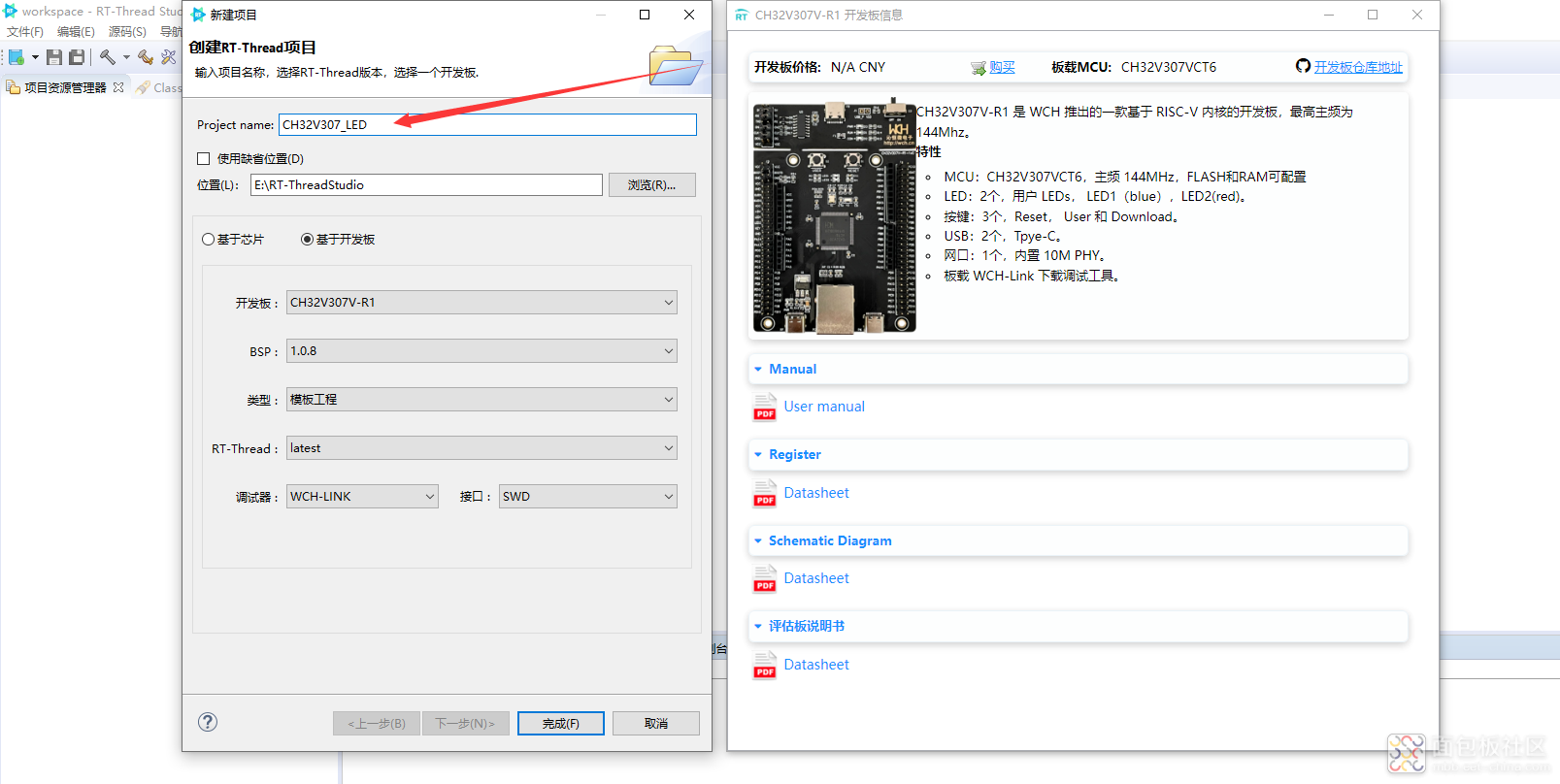Click the save all double floppy icon

click(77, 57)
